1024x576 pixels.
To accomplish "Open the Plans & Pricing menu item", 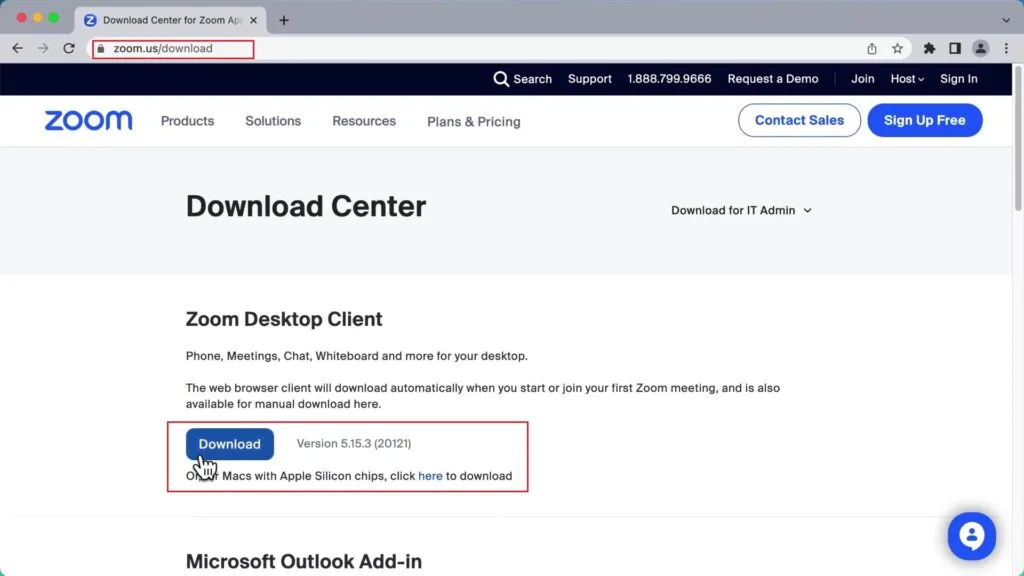I will (x=473, y=122).
